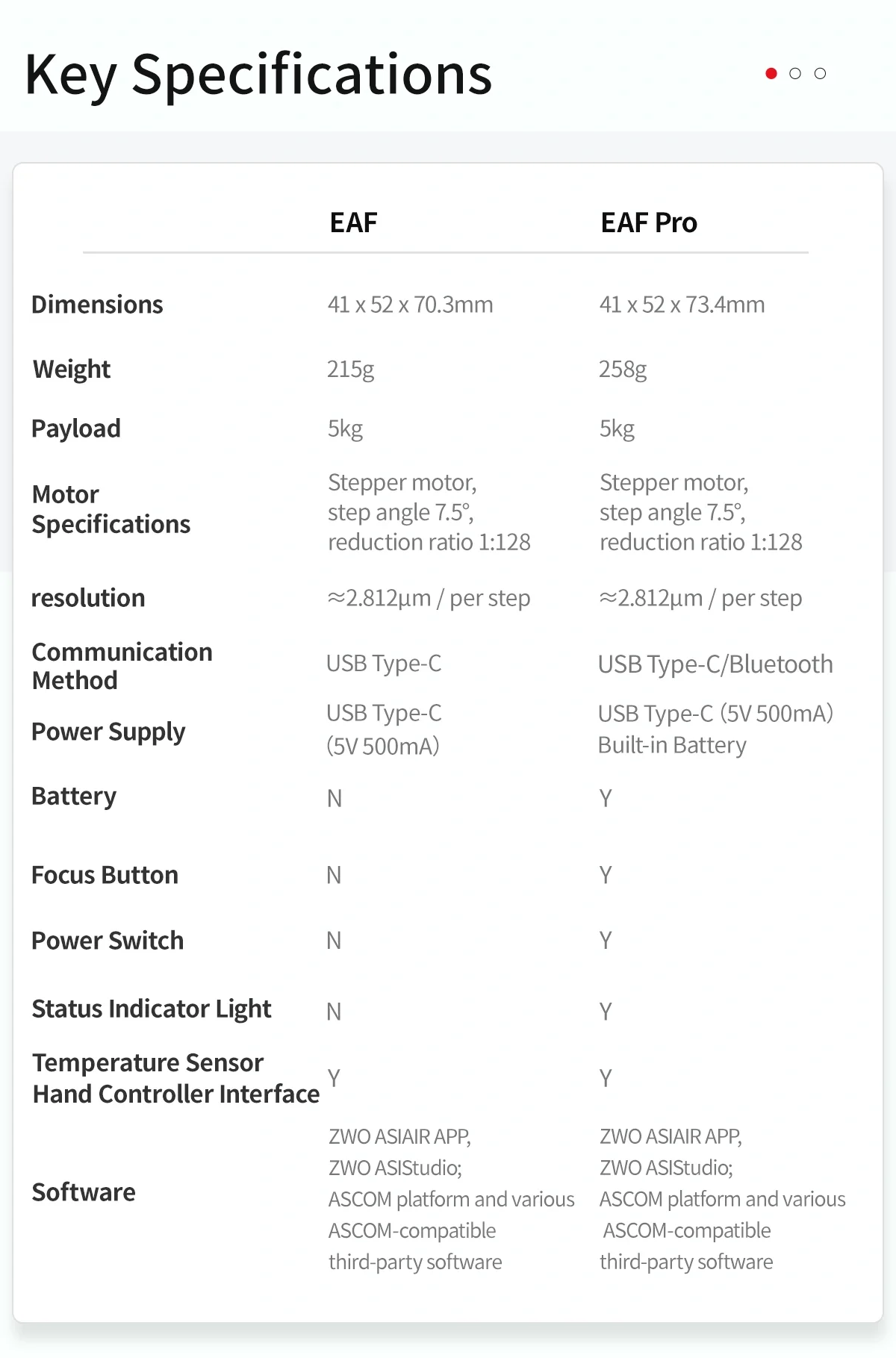Click the 41 x 52 x 70.3mm value

coord(410,305)
